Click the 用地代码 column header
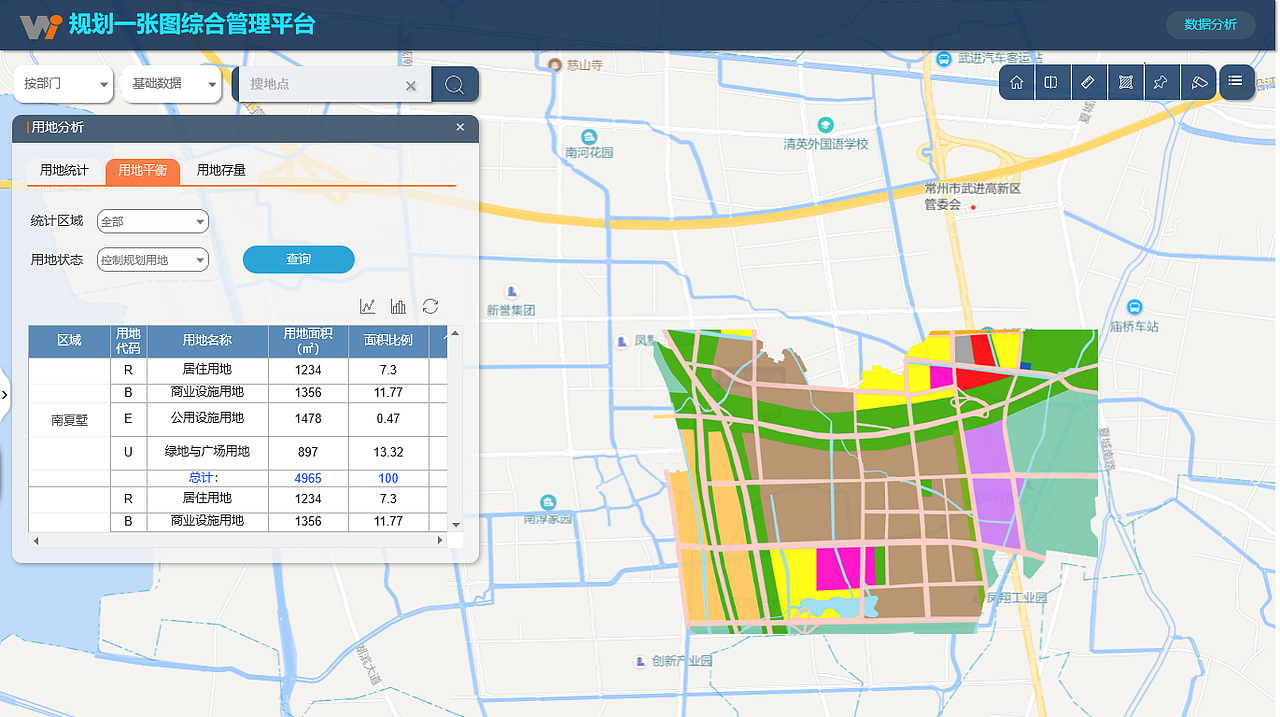Viewport: 1280px width, 717px height. [128, 341]
